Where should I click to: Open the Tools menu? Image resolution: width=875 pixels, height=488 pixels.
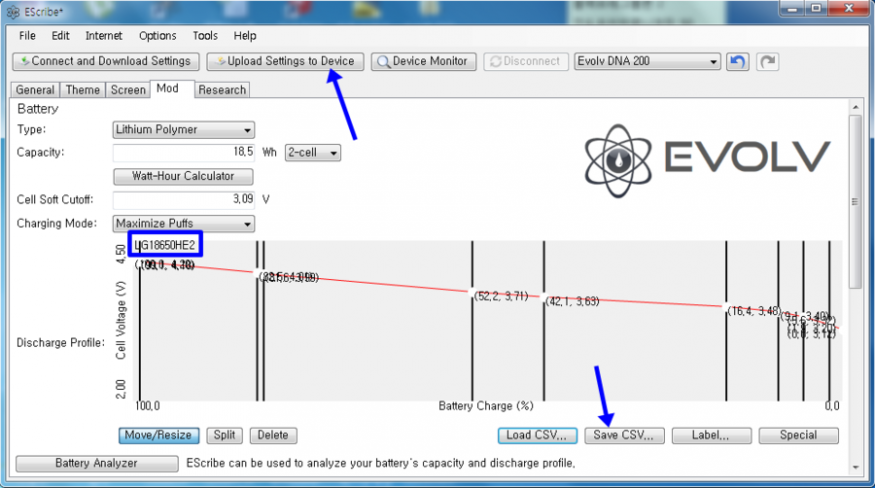[205, 36]
